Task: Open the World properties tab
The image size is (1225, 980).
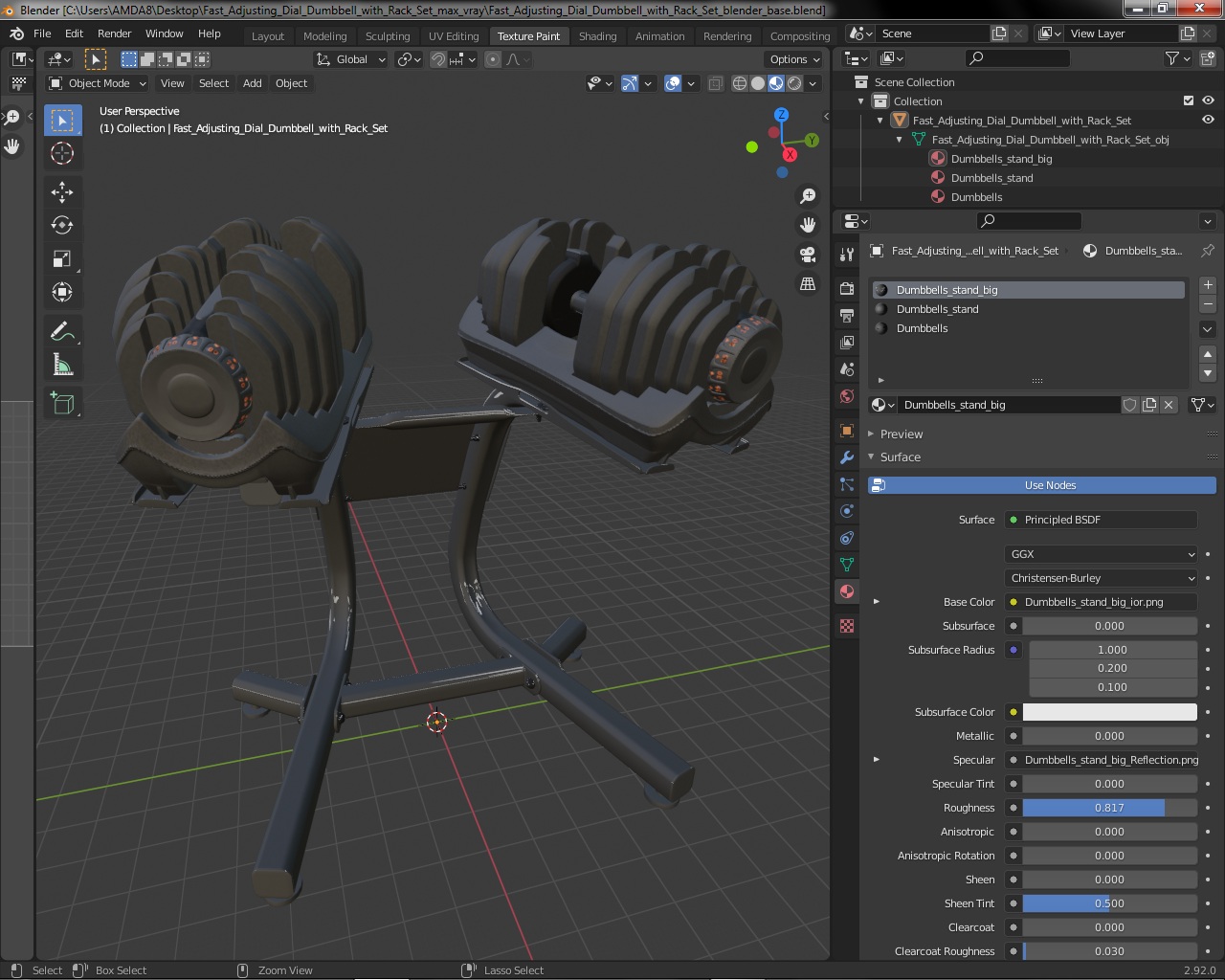Action: (847, 396)
